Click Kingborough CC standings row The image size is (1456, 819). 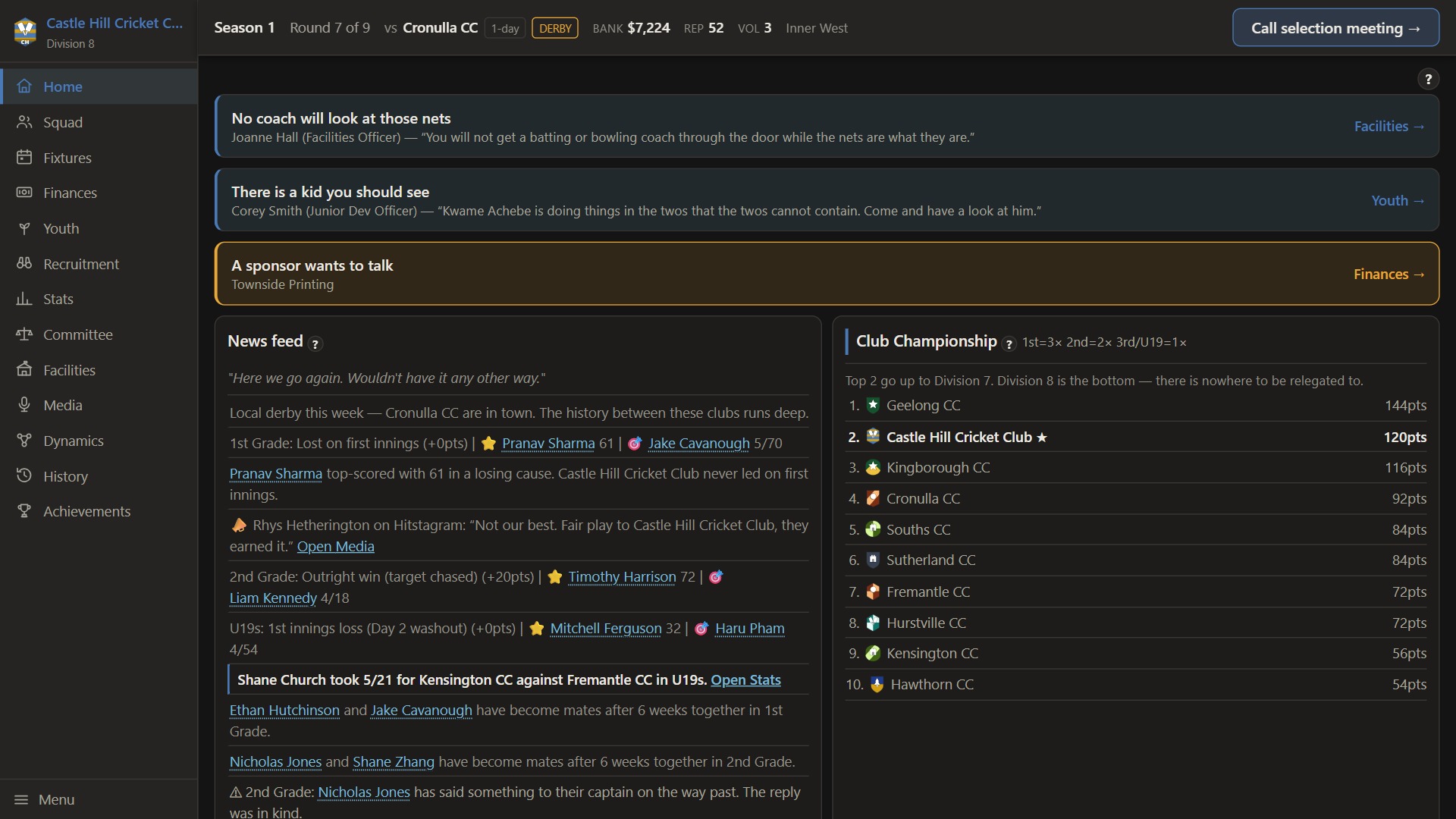(1136, 467)
